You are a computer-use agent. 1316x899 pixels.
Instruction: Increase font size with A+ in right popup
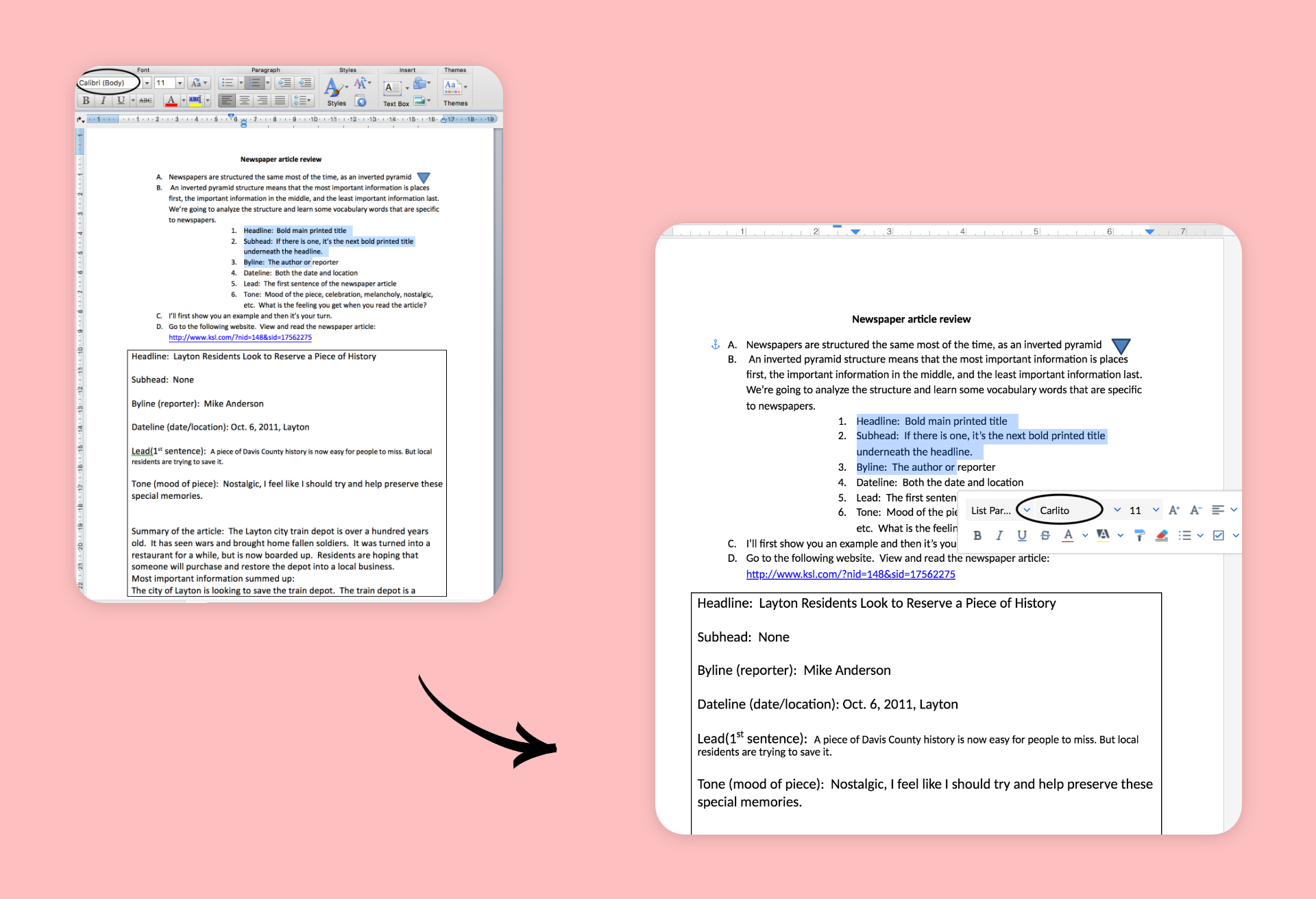tap(1174, 510)
